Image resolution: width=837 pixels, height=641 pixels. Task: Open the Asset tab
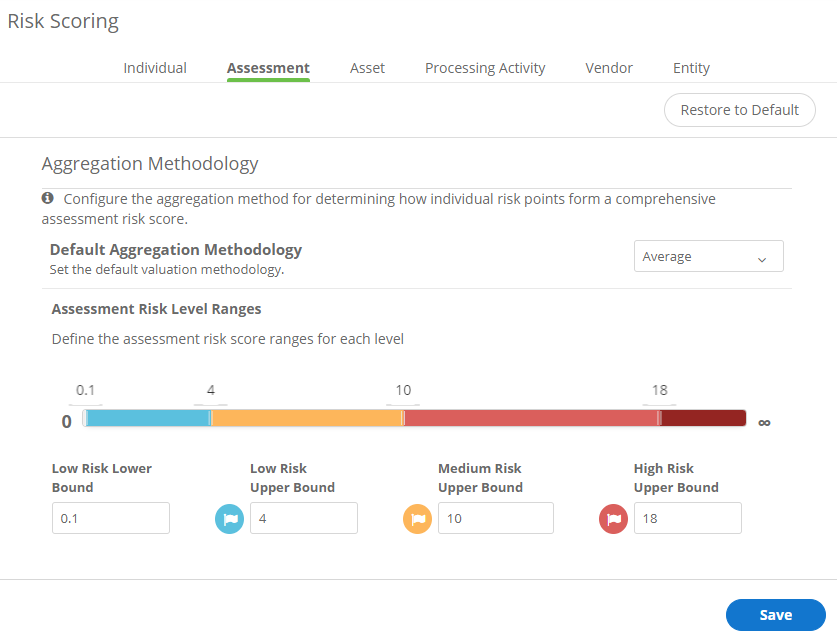pos(367,67)
